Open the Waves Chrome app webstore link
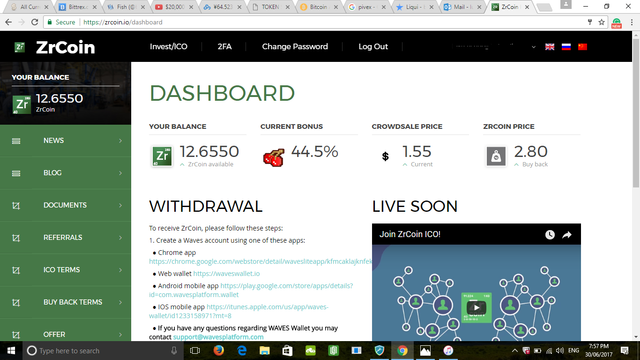The width and height of the screenshot is (640, 360). [260, 261]
